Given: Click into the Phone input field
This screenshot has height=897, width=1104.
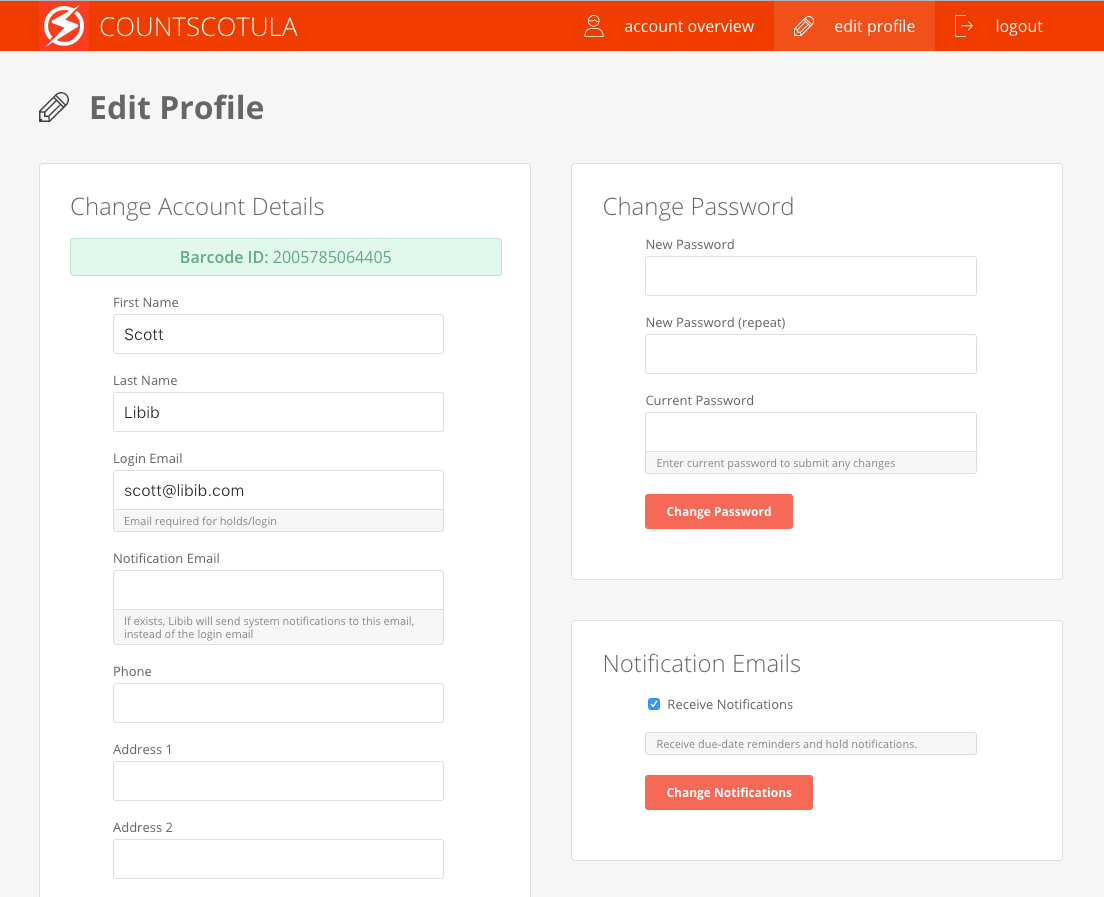Looking at the screenshot, I should pyautogui.click(x=278, y=703).
